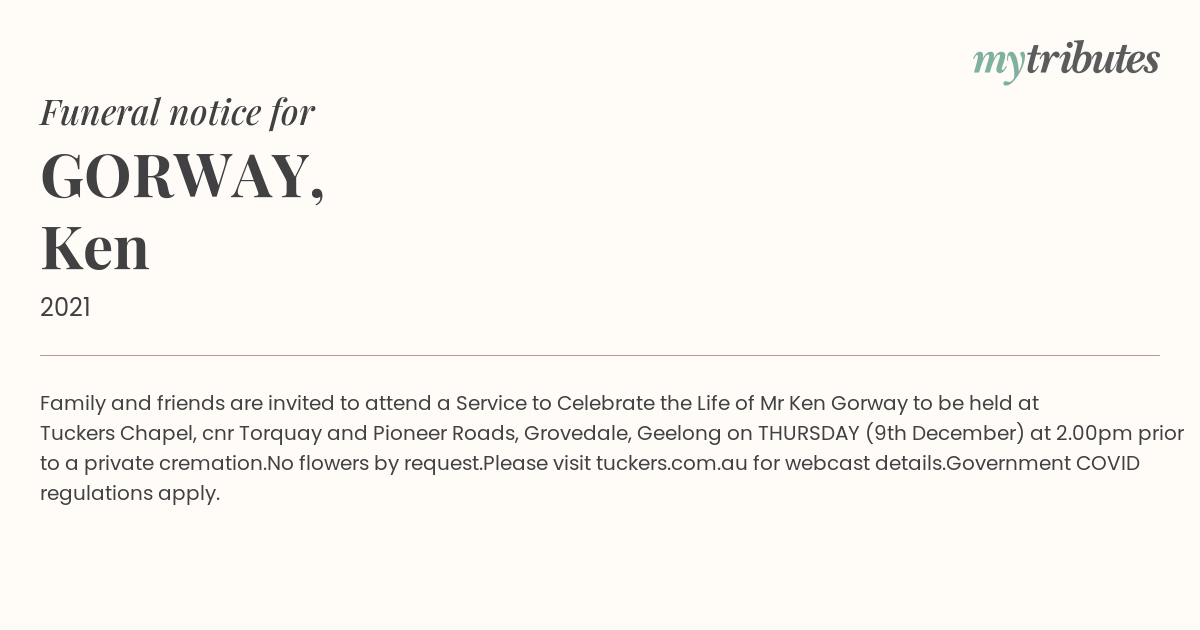The image size is (1200, 630).
Task: Click the horizontal divider line
Action: pyautogui.click(x=600, y=355)
